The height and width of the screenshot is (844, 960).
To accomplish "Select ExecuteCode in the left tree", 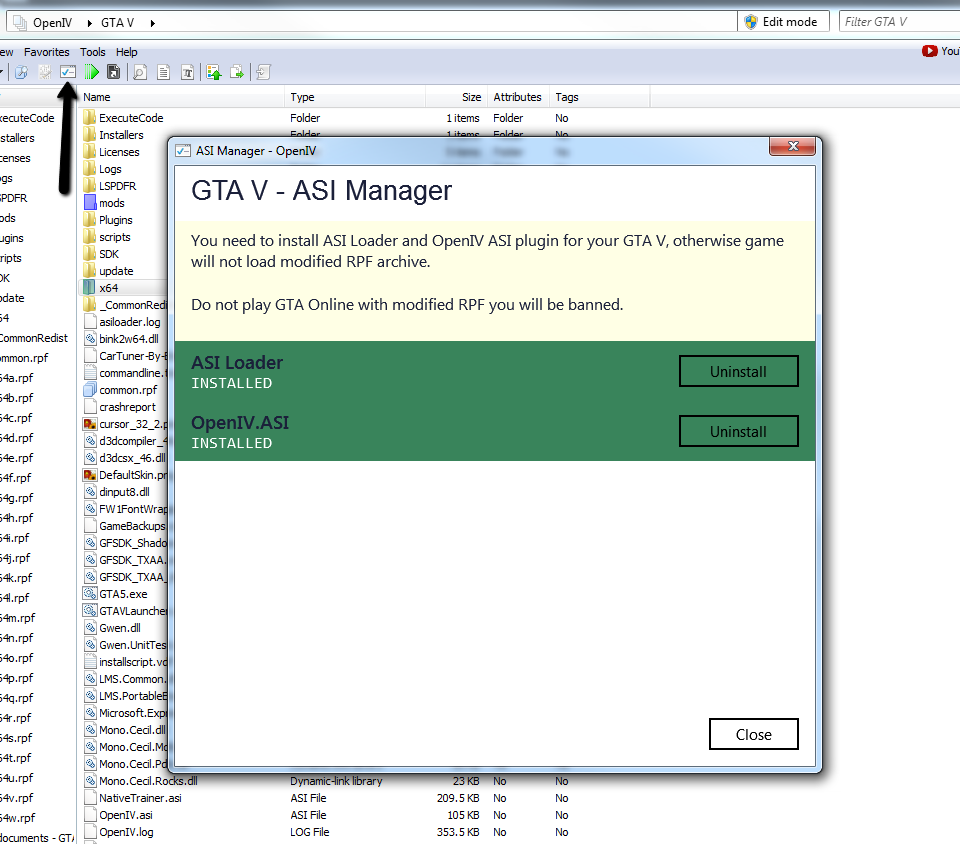I will tap(28, 118).
